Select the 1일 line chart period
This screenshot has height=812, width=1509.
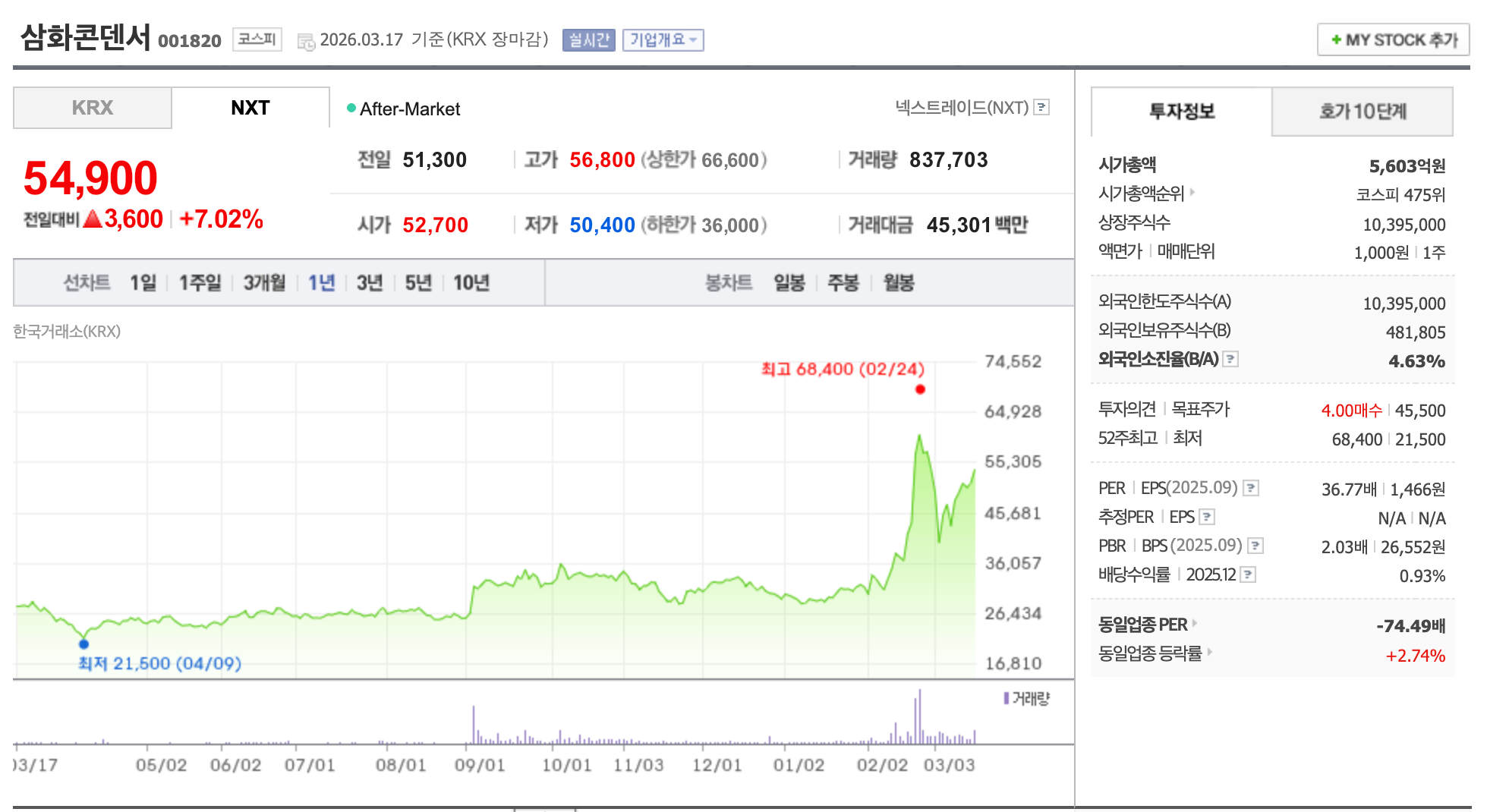click(x=143, y=283)
